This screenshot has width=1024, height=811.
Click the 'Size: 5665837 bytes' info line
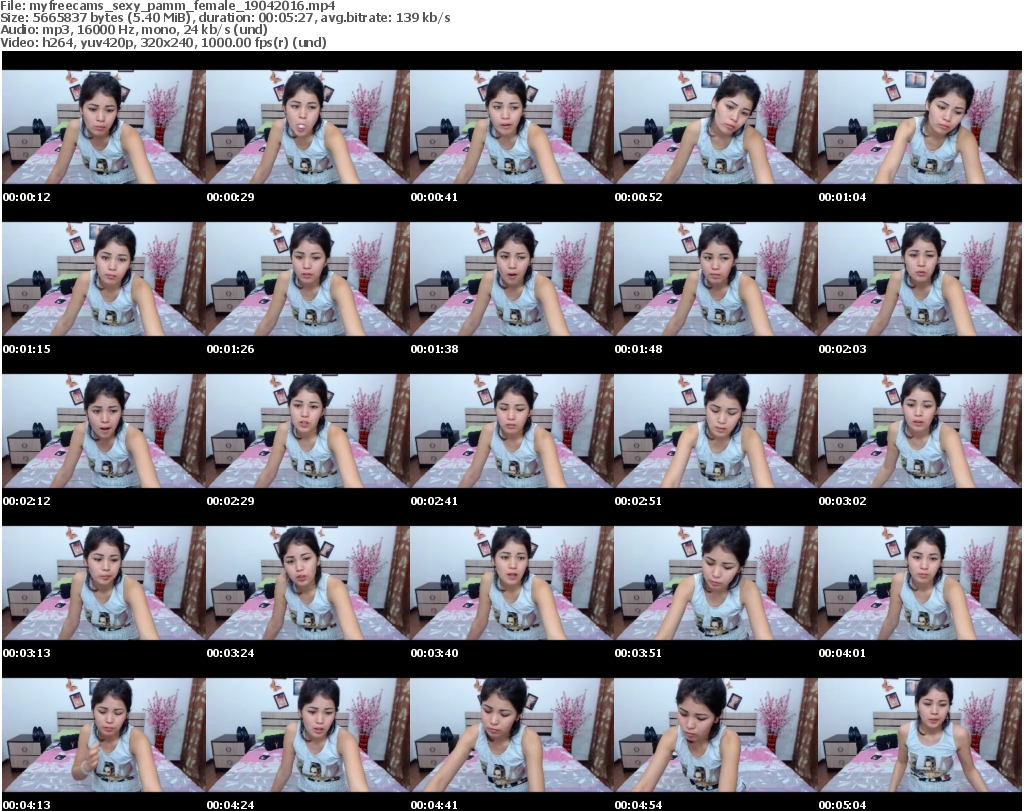(x=225, y=18)
